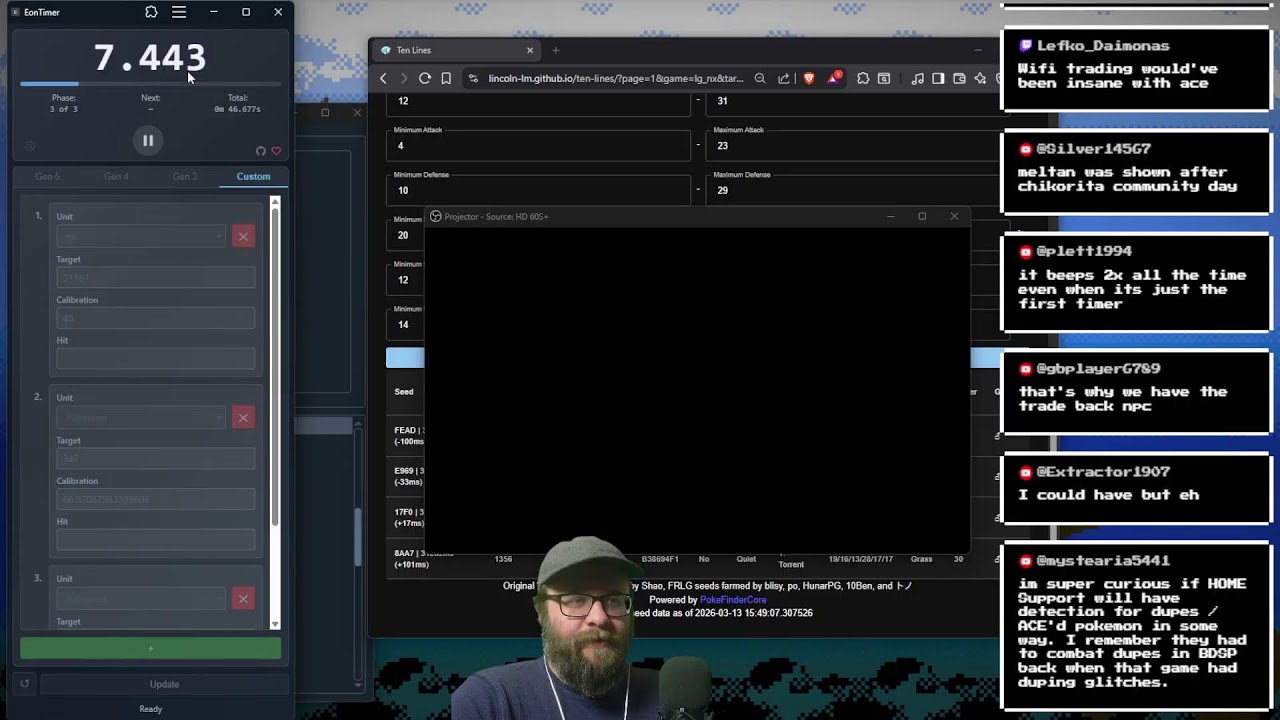The image size is (1280, 720).
Task: Open the browser music playlist icon
Action: click(918, 78)
